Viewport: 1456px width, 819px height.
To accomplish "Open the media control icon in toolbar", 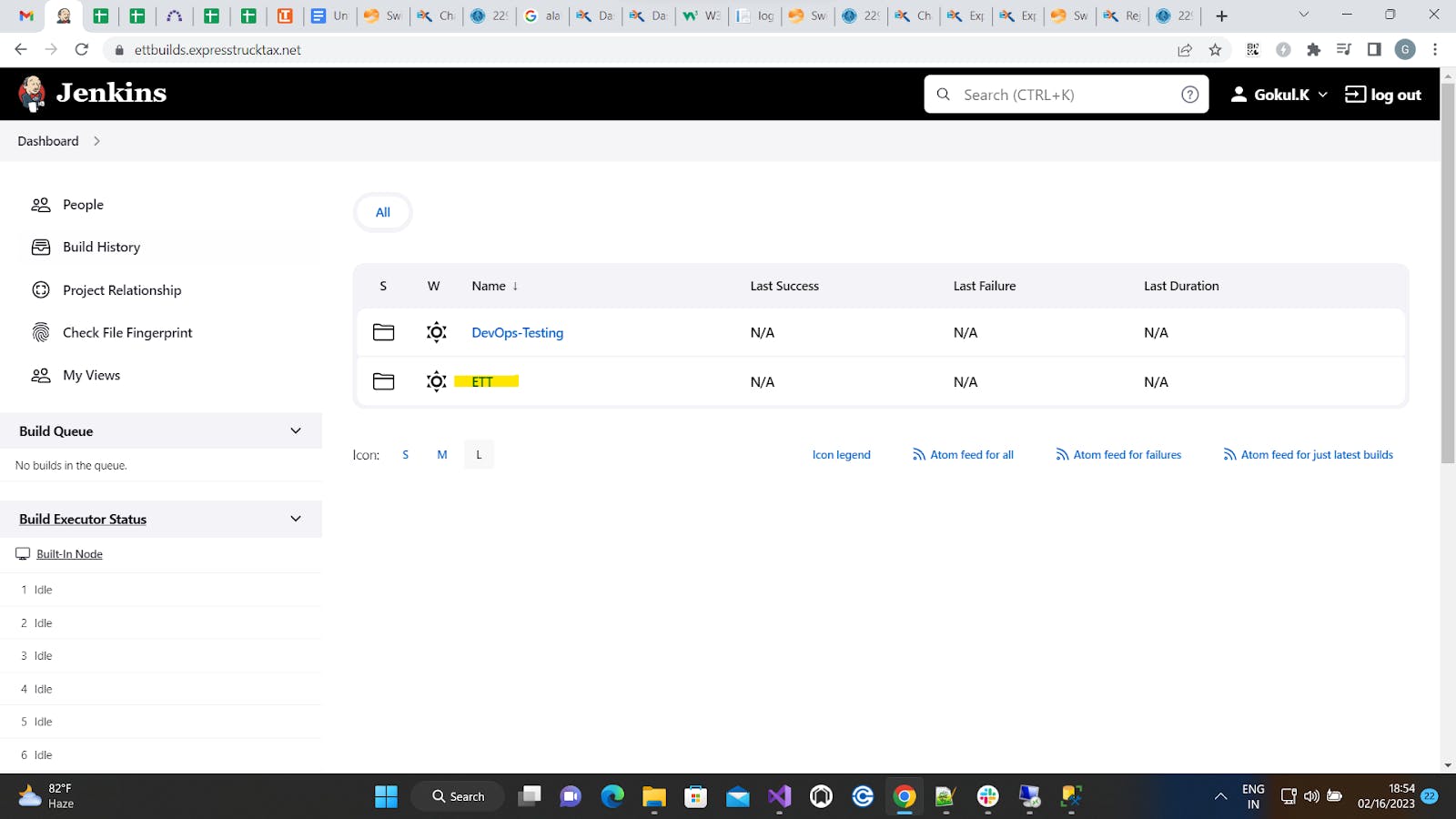I will [x=1343, y=50].
